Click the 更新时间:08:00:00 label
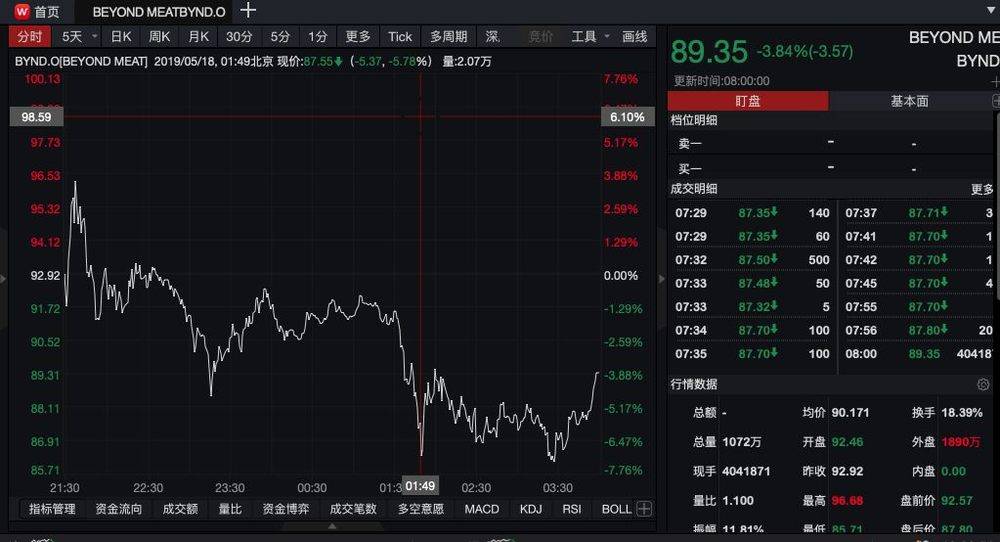This screenshot has width=1000, height=542. point(721,81)
